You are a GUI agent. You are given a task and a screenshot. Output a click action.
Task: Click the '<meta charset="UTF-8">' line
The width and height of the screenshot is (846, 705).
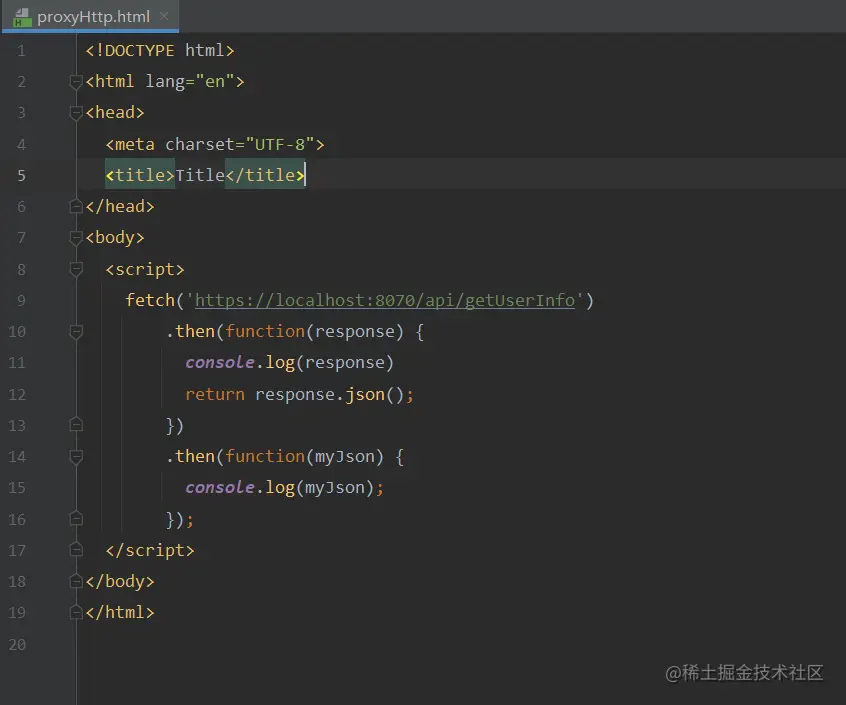215,144
